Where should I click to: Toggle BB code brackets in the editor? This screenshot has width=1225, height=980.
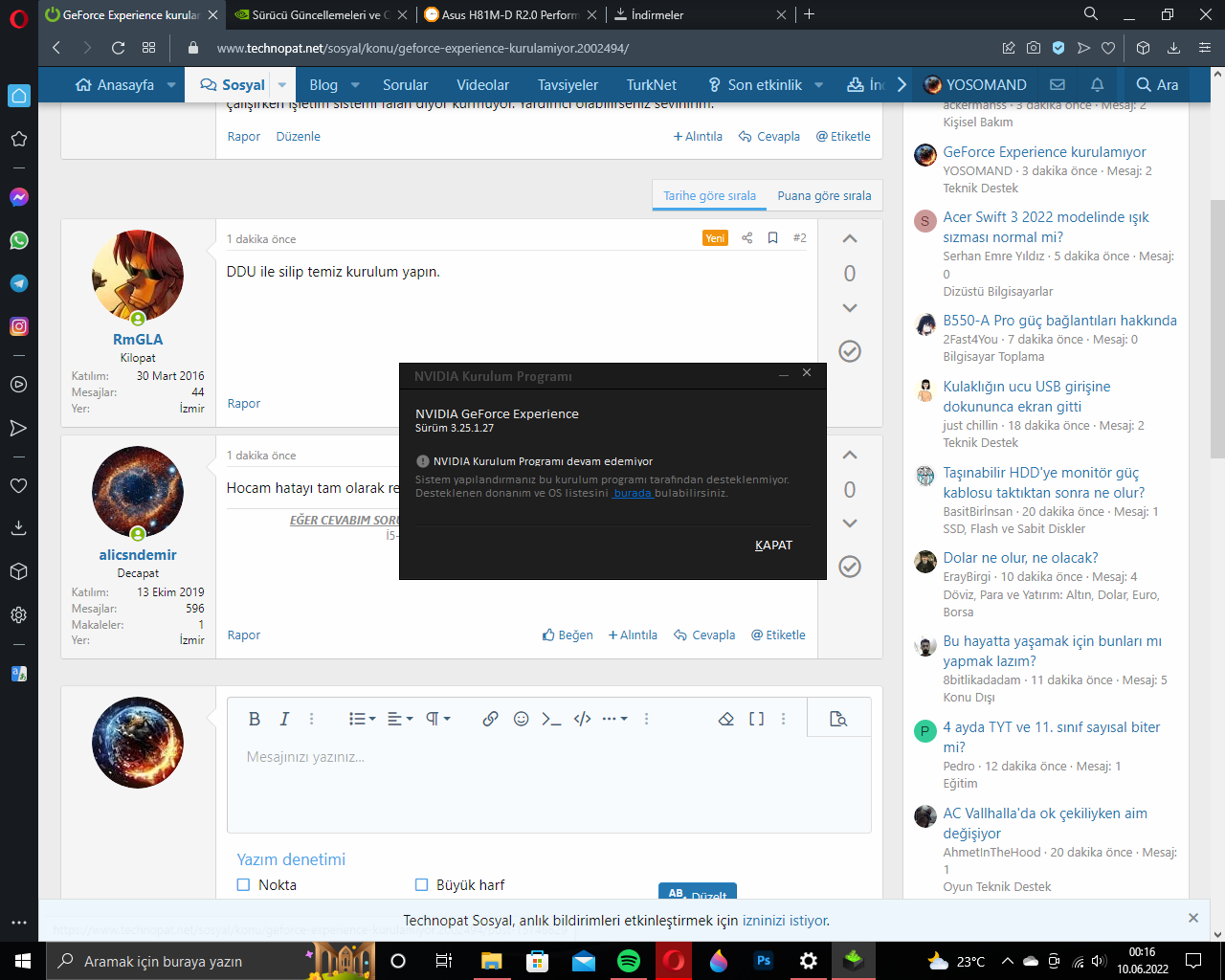(x=756, y=719)
